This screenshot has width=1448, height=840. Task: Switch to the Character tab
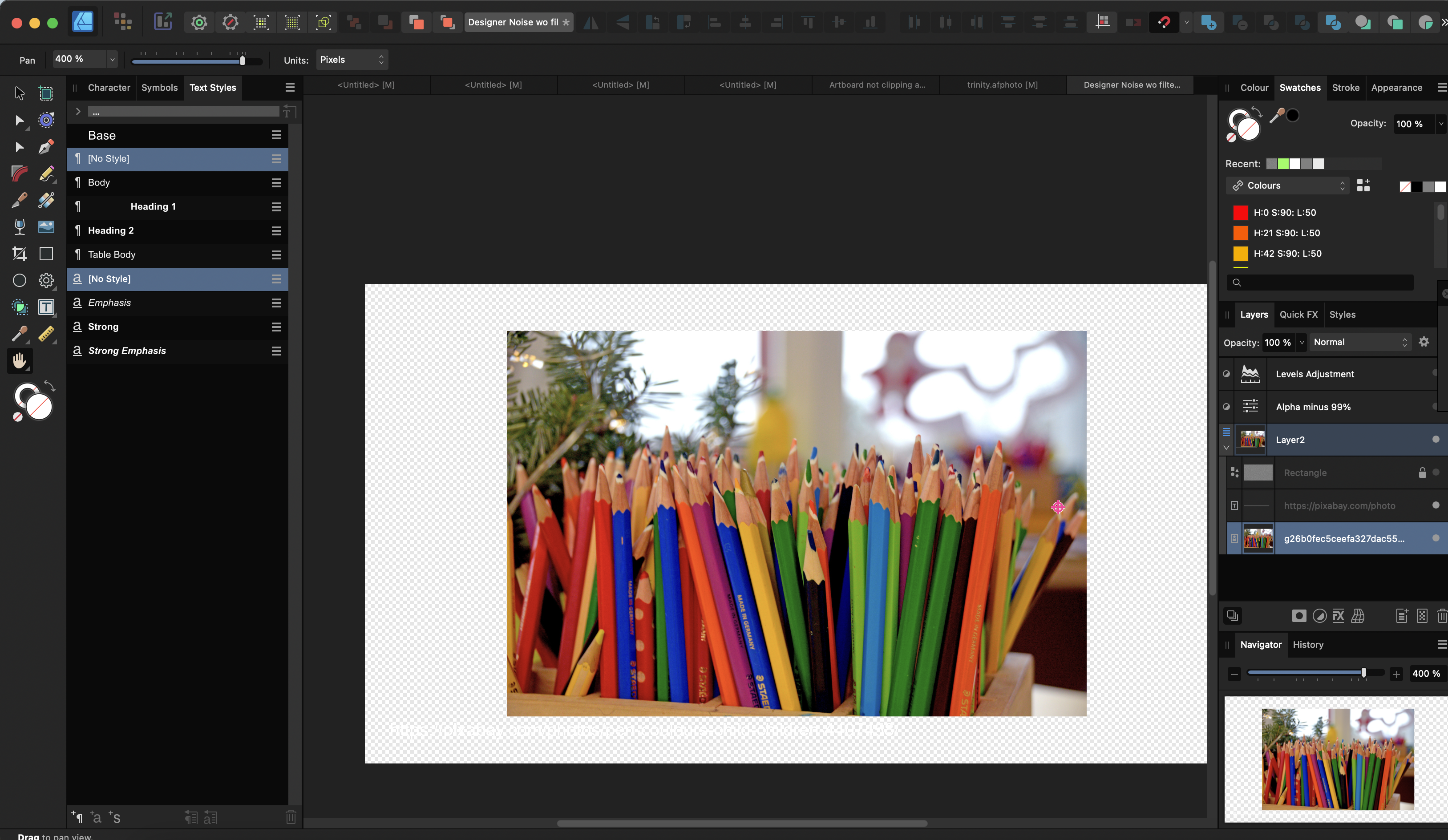[x=109, y=87]
